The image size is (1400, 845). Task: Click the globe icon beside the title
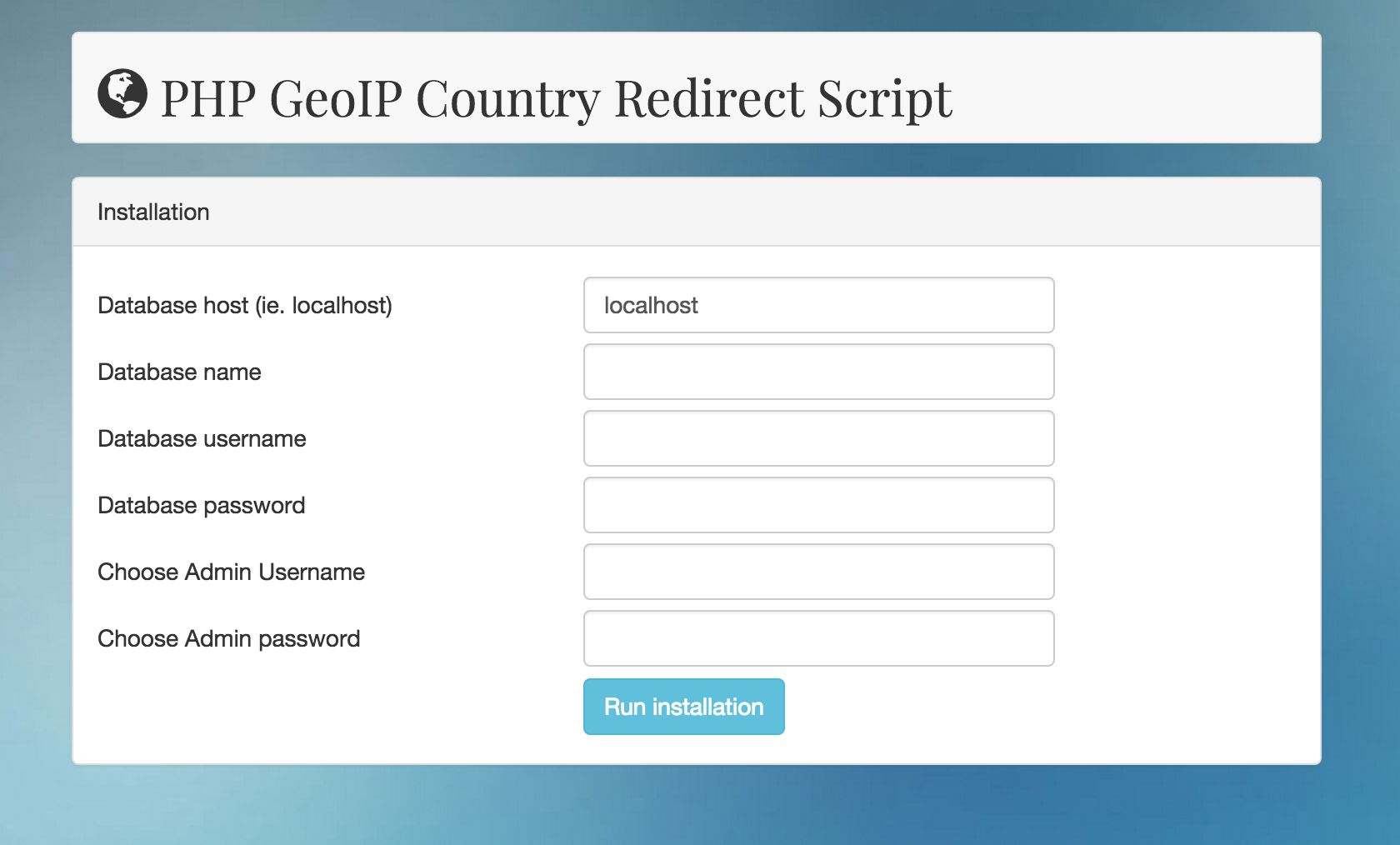[x=122, y=93]
